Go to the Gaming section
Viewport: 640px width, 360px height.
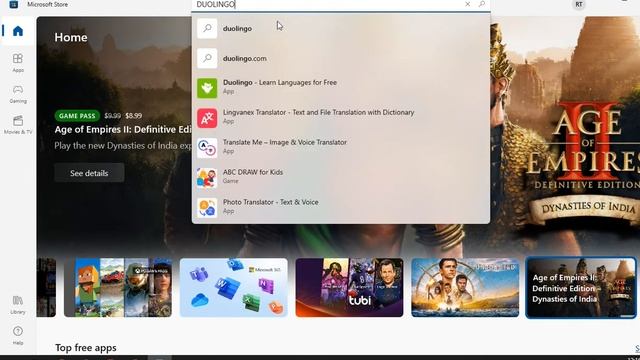pos(18,94)
